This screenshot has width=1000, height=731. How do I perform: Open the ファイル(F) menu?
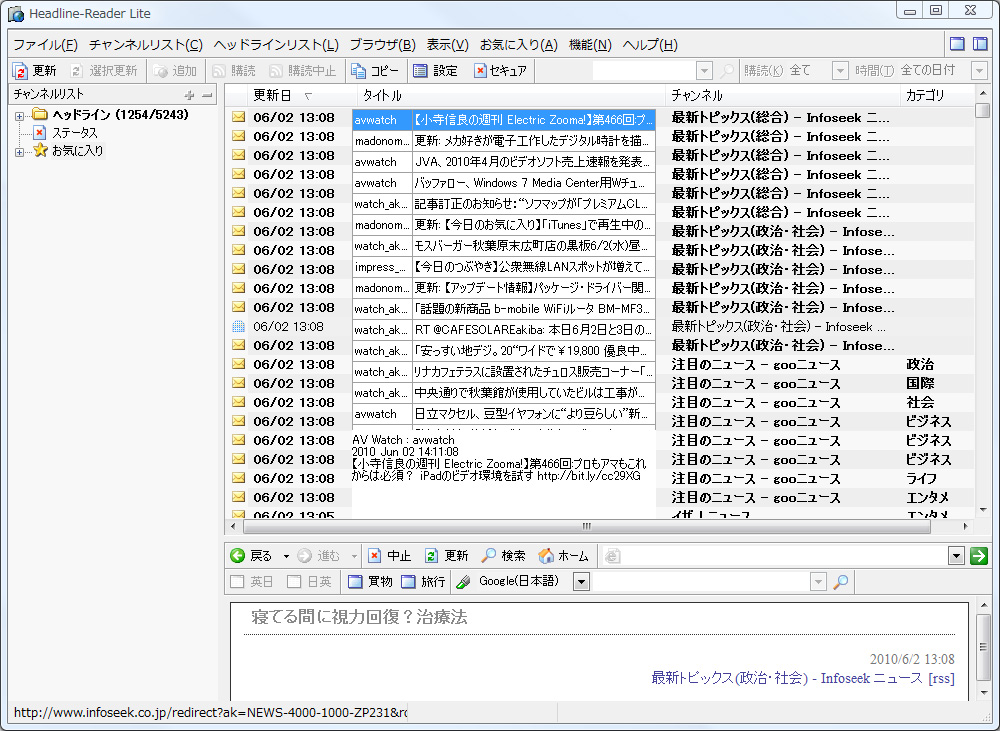45,45
